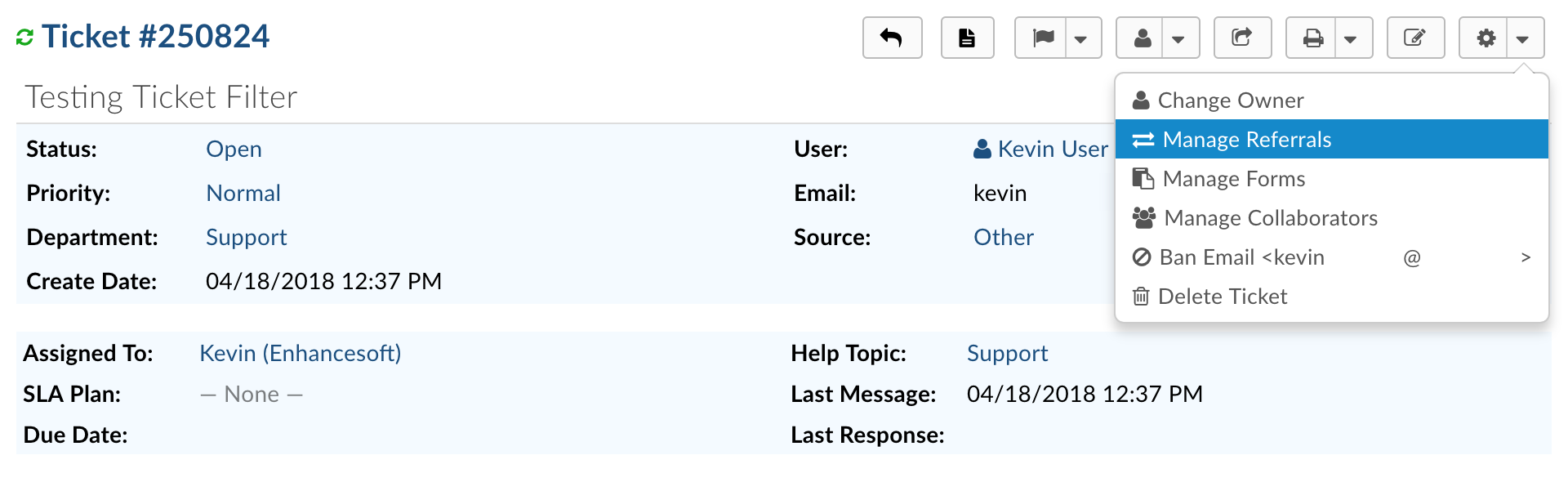Click the transfer ticket share icon
Viewport: 1568px width, 482px height.
[x=1242, y=38]
